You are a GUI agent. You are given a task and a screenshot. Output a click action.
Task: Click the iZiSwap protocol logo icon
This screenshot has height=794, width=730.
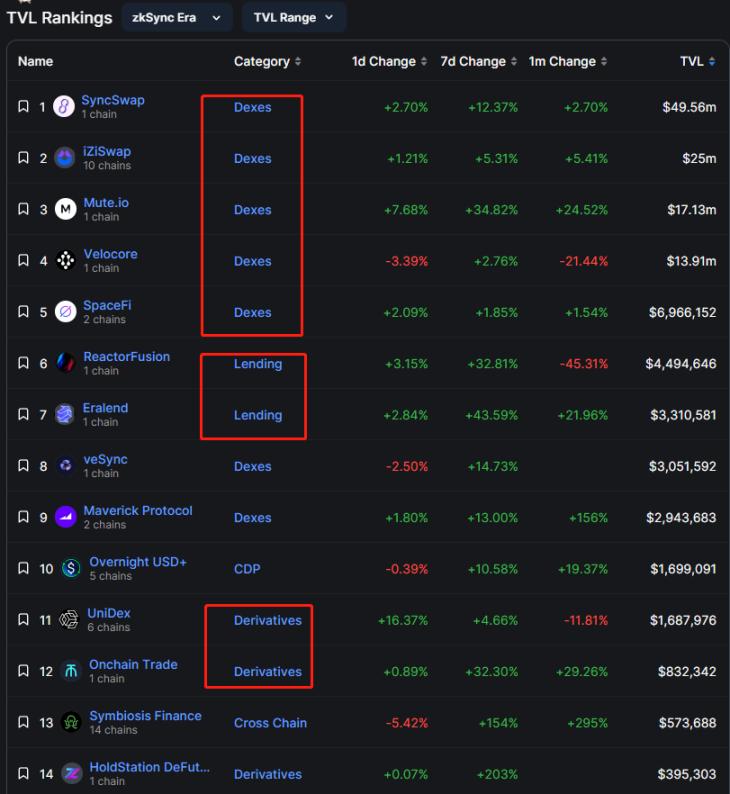(x=64, y=158)
